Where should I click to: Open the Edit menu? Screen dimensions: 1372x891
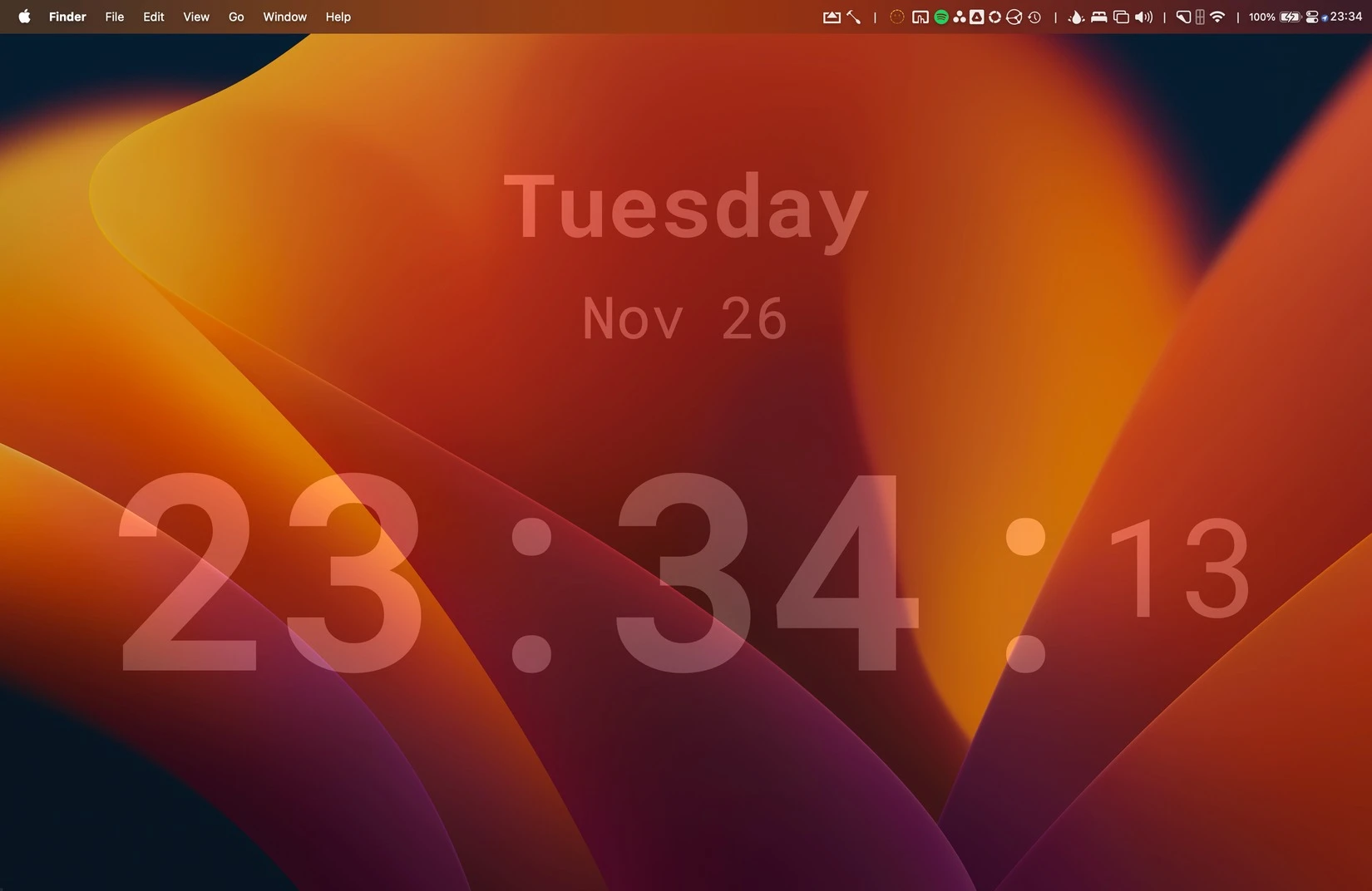pyautogui.click(x=154, y=17)
